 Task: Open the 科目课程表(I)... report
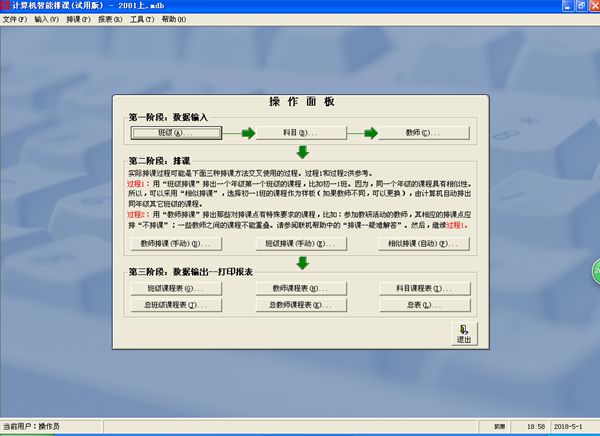coord(424,289)
